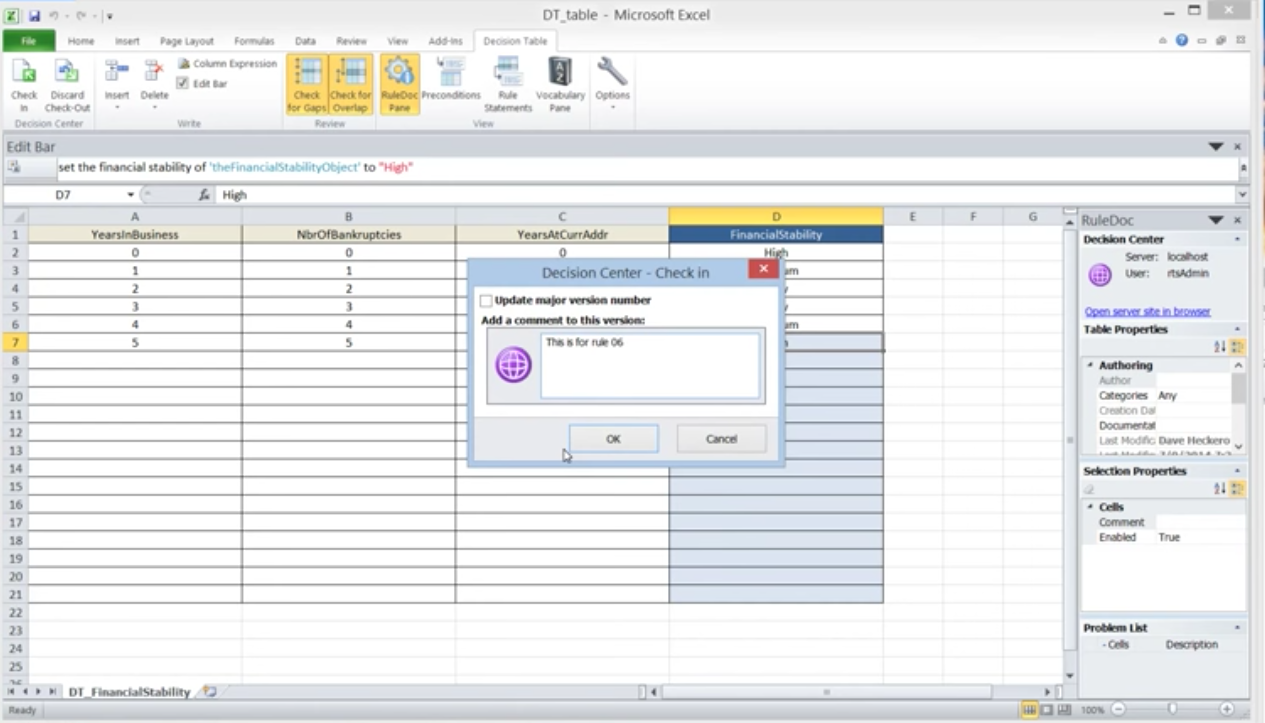Open server site in browser link
Screen dimensions: 1265x723
tap(1148, 311)
